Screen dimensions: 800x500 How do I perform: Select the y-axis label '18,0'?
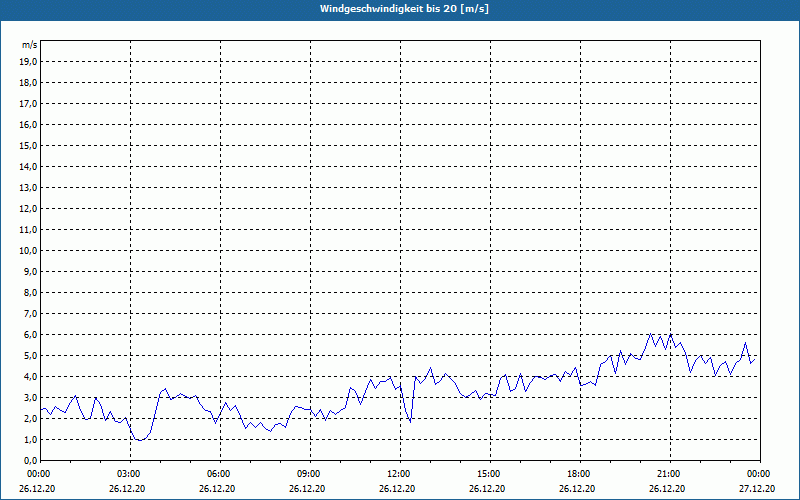(28, 83)
